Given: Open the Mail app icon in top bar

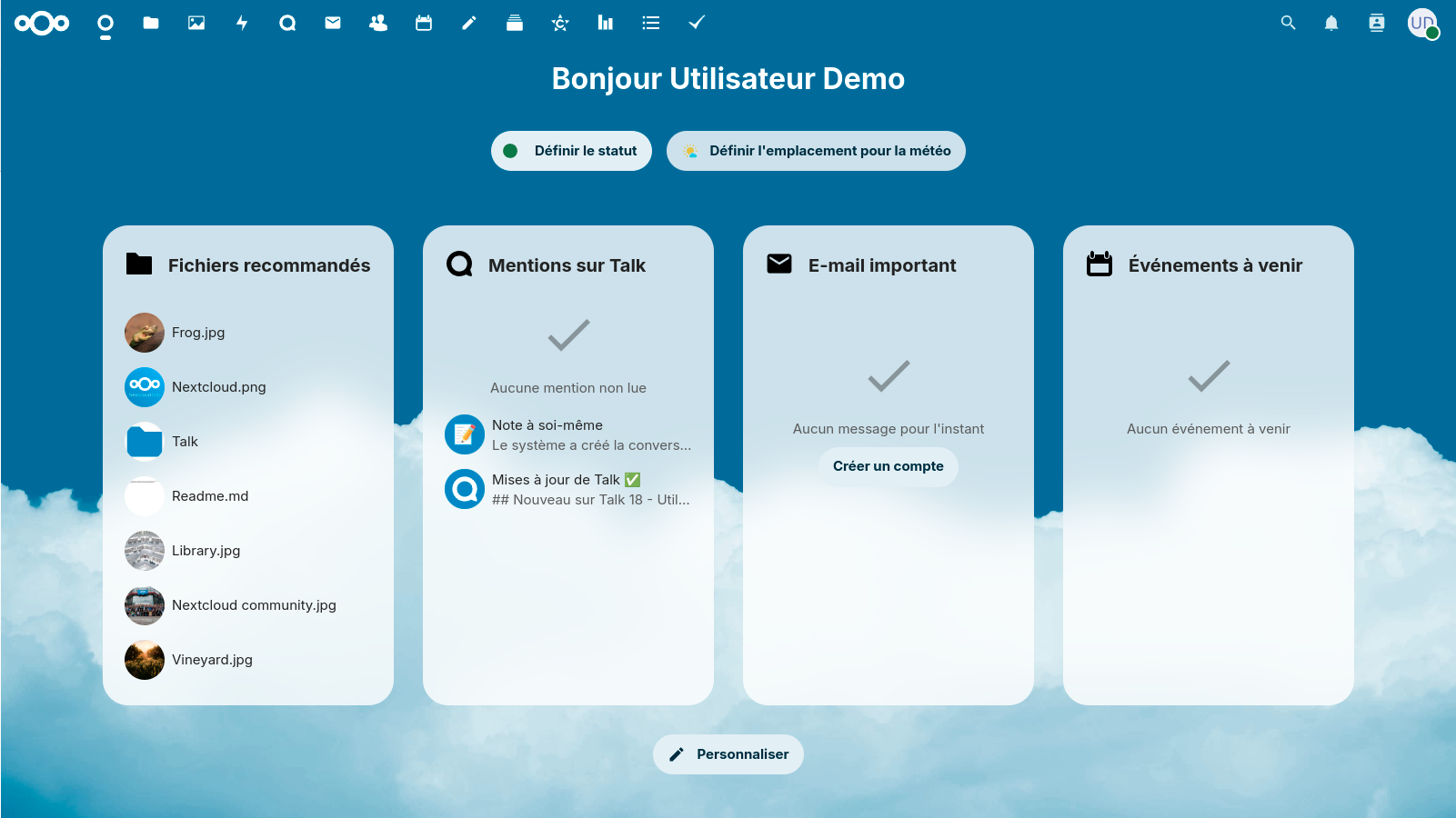Looking at the screenshot, I should coord(333,24).
